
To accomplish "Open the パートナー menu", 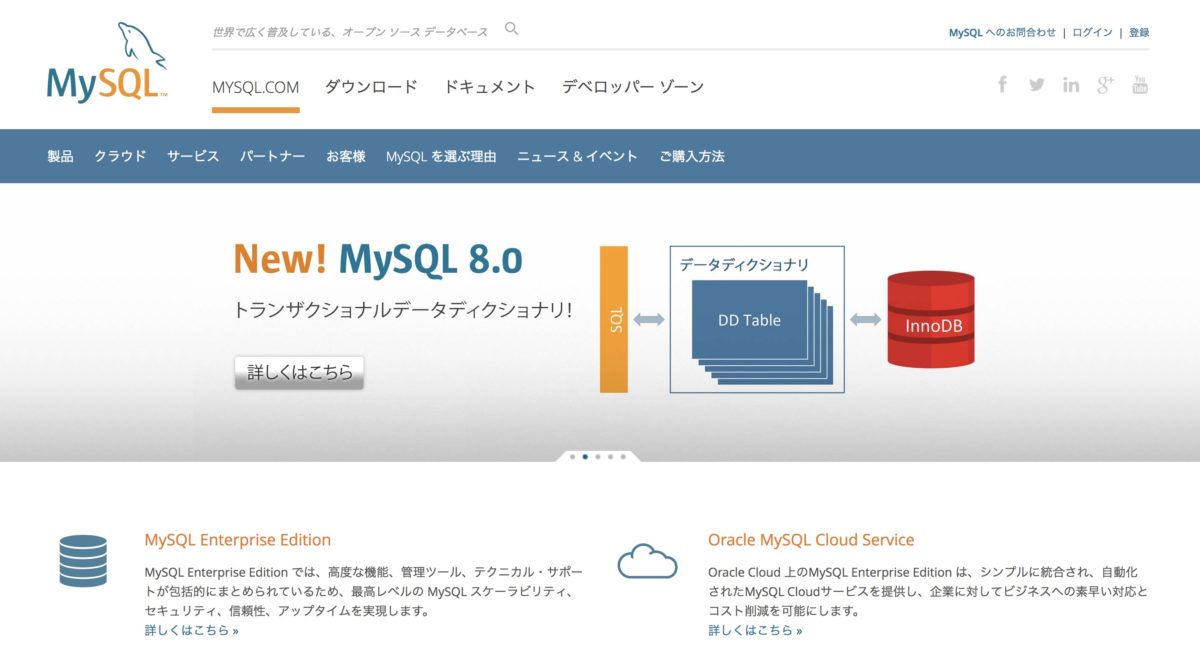I will 272,156.
